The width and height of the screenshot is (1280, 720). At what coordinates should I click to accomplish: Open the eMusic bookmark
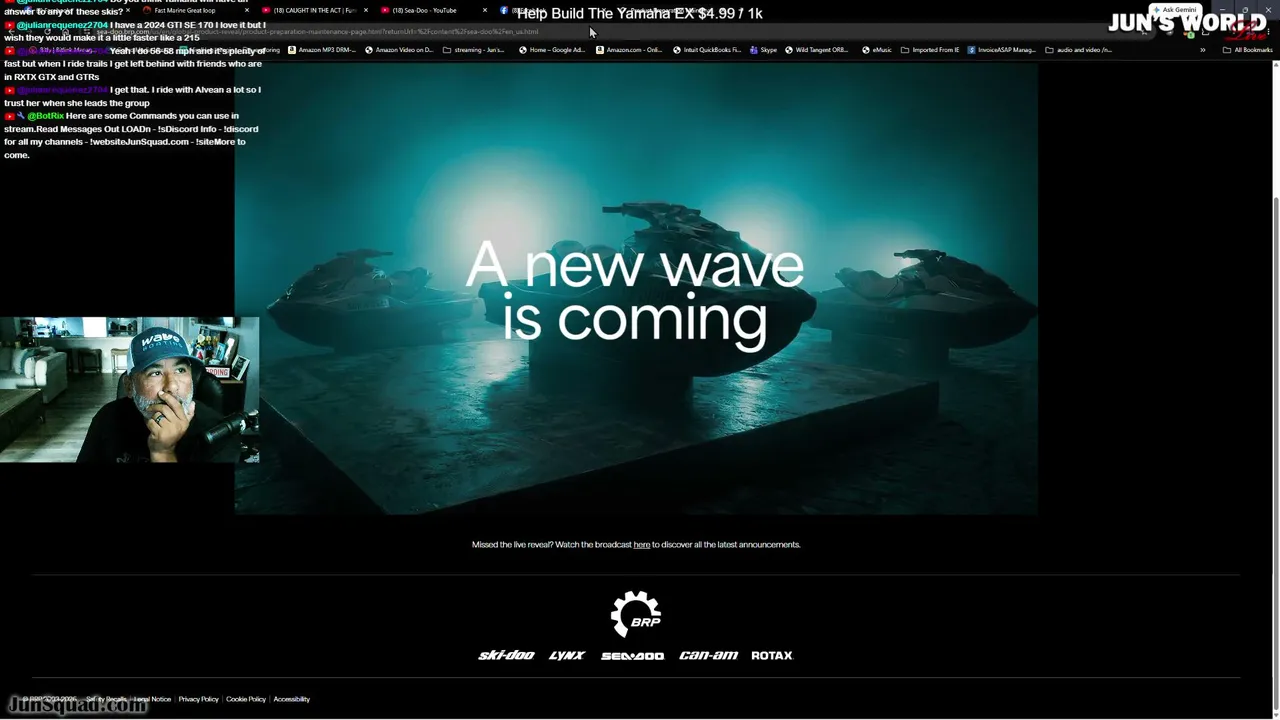877,50
